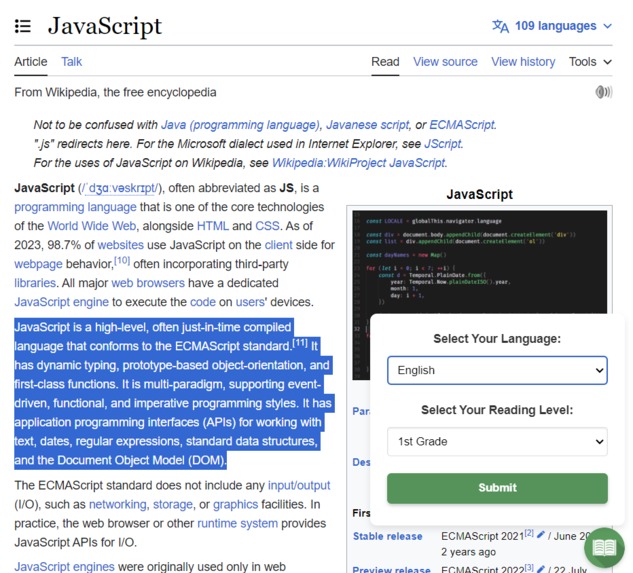This screenshot has height=573, width=633.
Task: Open the JavaScript engine link
Action: tap(61, 302)
